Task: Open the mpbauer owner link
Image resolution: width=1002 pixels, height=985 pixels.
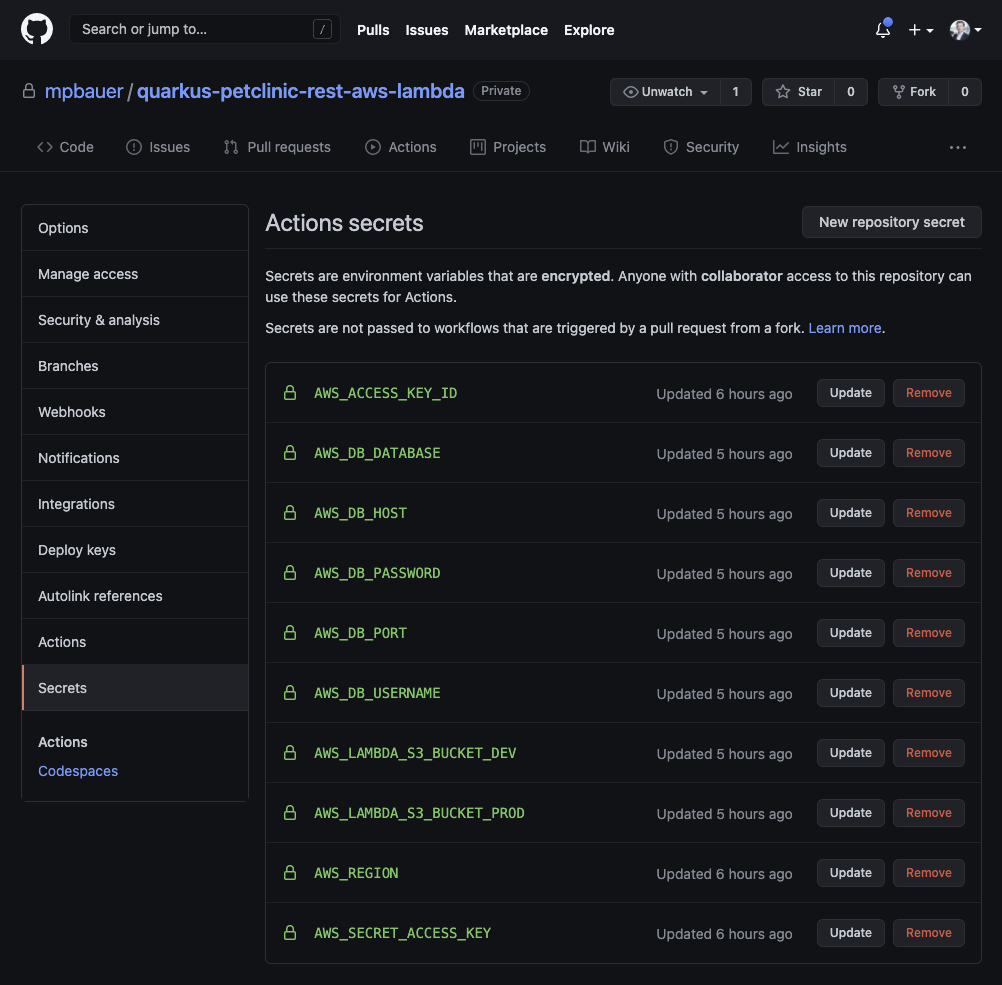Action: 84,91
